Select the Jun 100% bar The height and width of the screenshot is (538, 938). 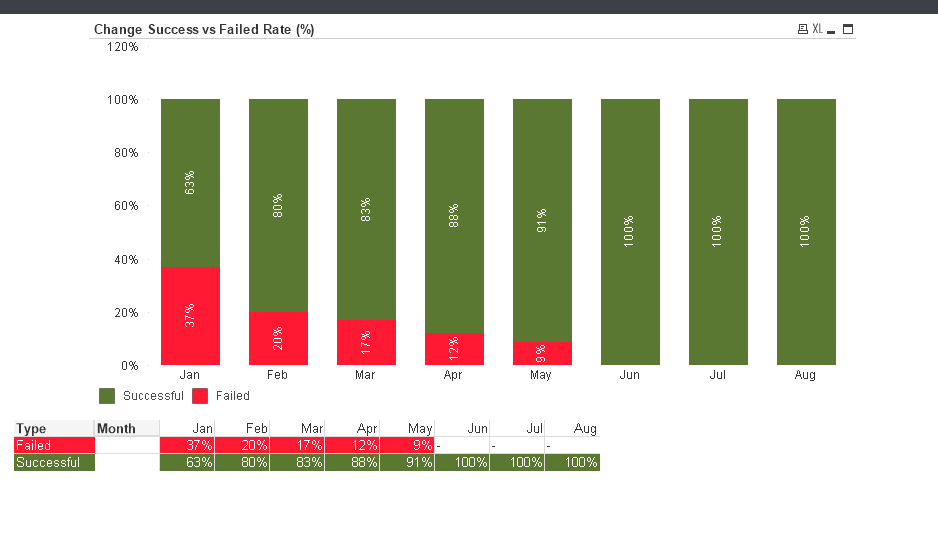coord(630,232)
